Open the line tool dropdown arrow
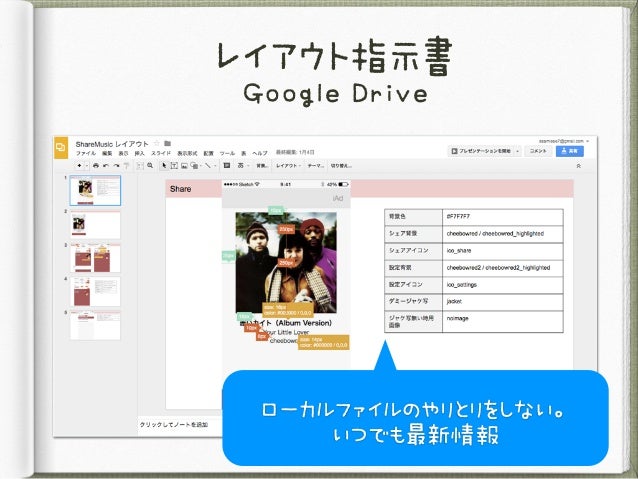Image resolution: width=638 pixels, height=479 pixels. click(214, 166)
